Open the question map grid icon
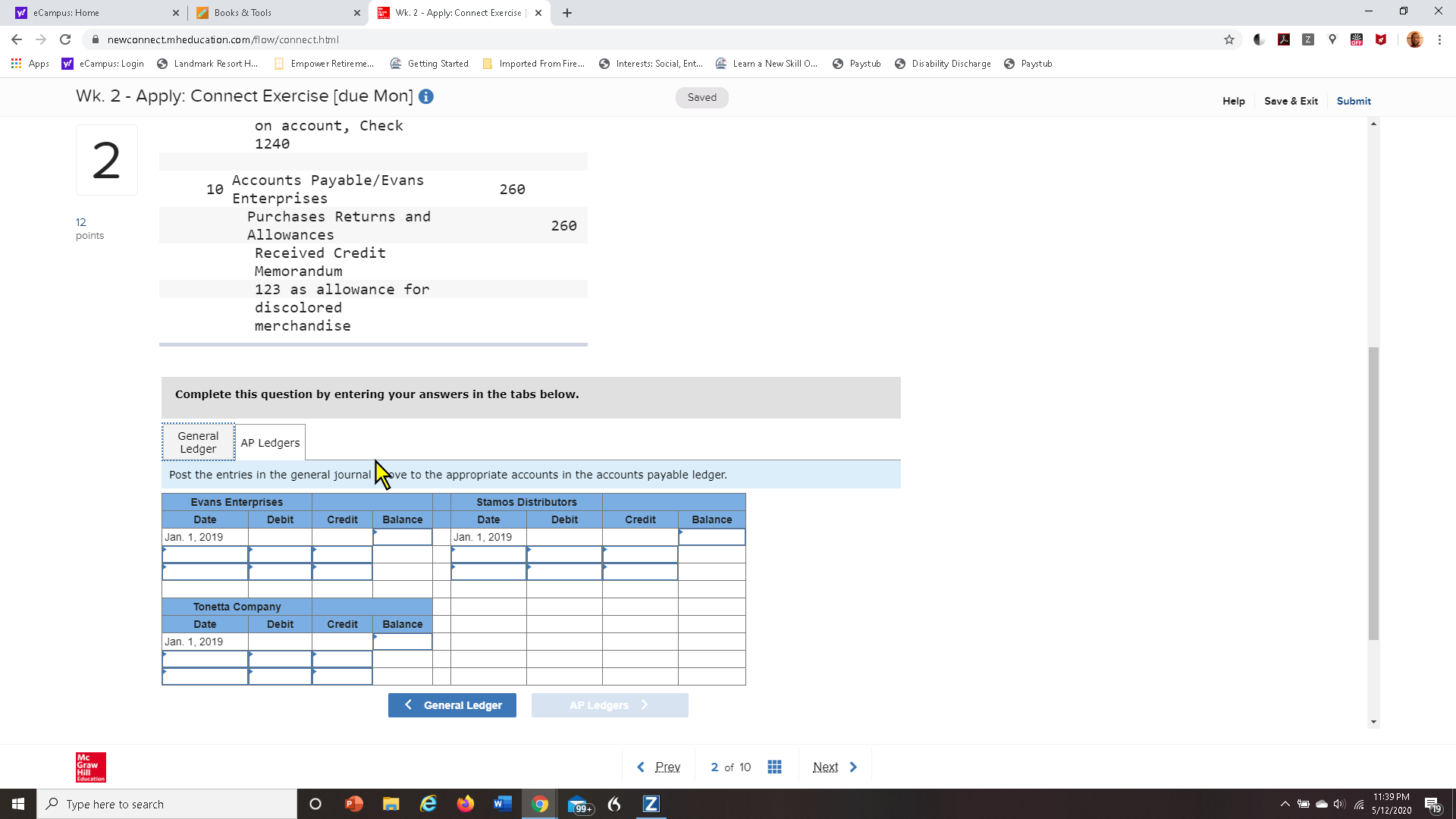 (x=774, y=767)
